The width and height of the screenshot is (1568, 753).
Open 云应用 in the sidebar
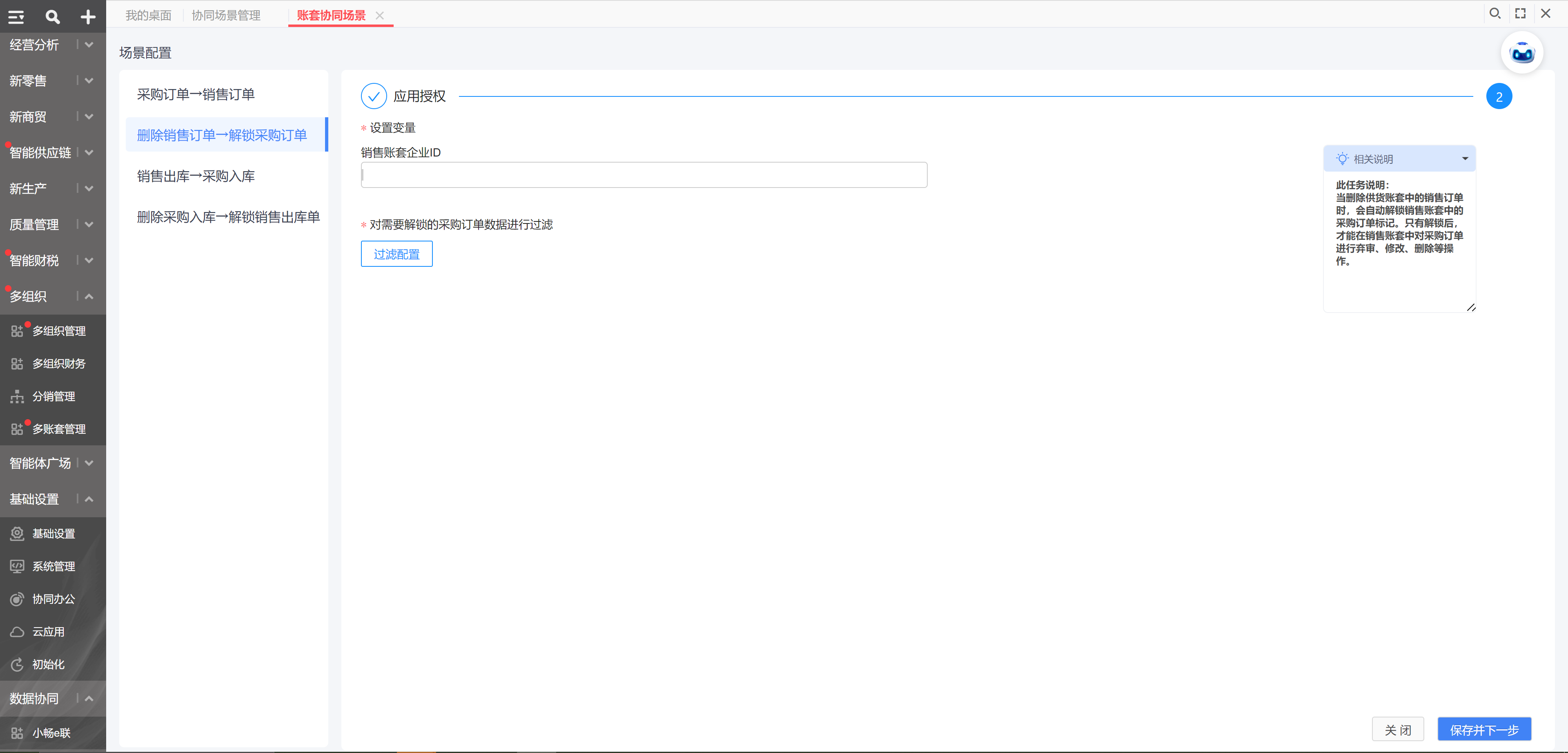click(48, 632)
